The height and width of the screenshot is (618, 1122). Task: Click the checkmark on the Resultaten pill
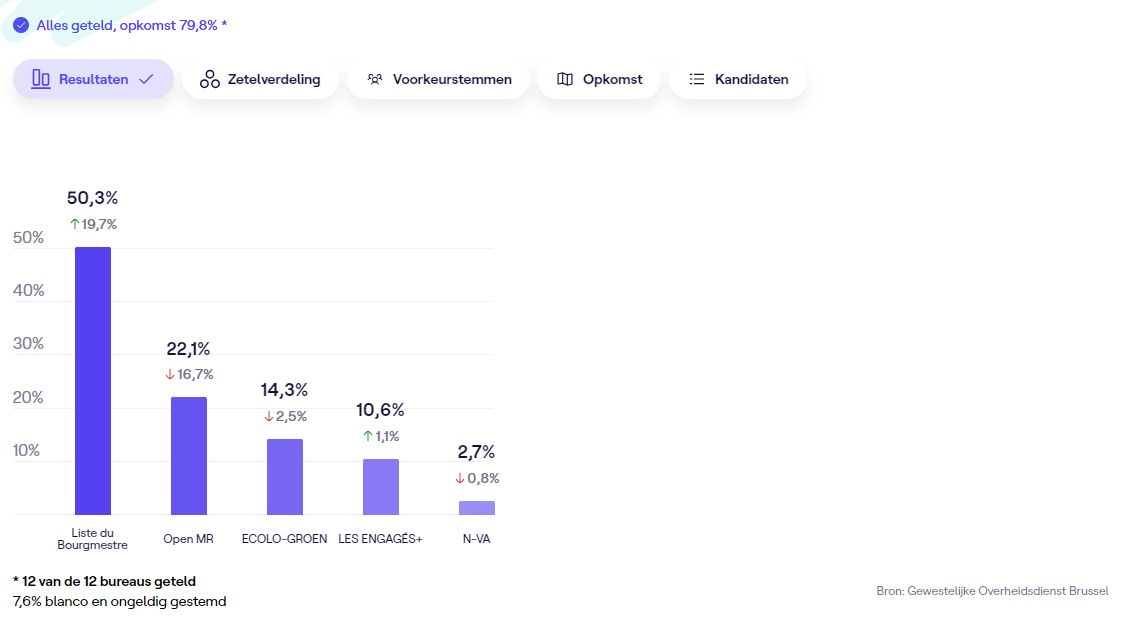click(x=146, y=79)
